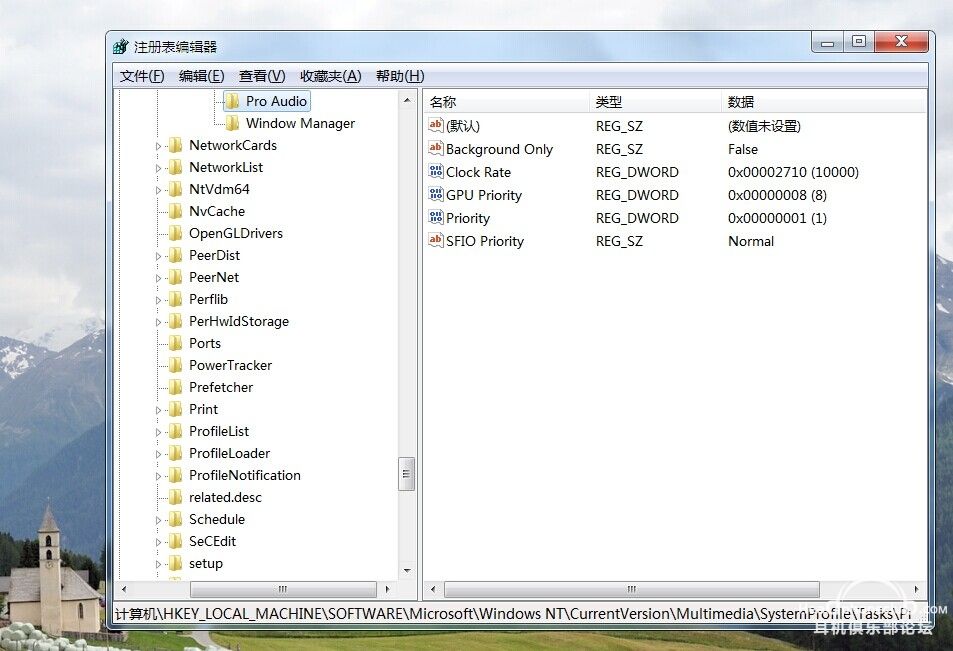Open the 查看(V) menu
The width and height of the screenshot is (953, 651).
[262, 76]
